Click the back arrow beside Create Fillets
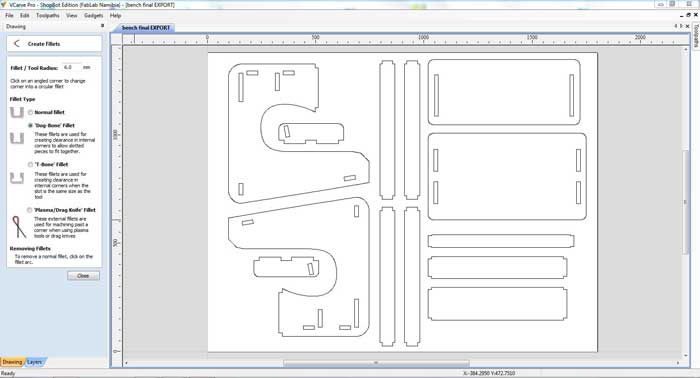This screenshot has height=378, width=700. [17, 43]
